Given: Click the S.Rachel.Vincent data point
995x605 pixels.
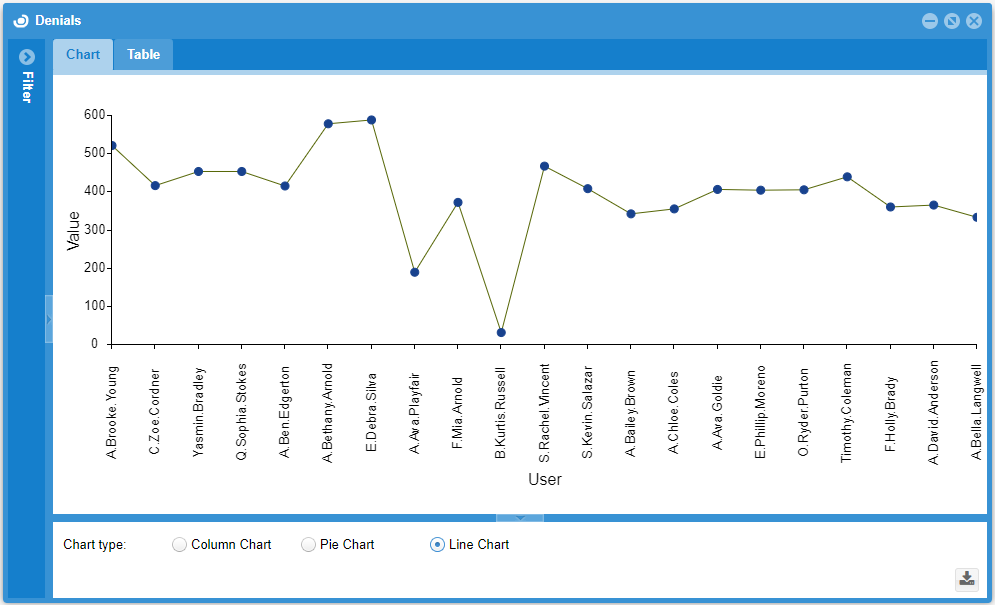Looking at the screenshot, I should point(544,166).
